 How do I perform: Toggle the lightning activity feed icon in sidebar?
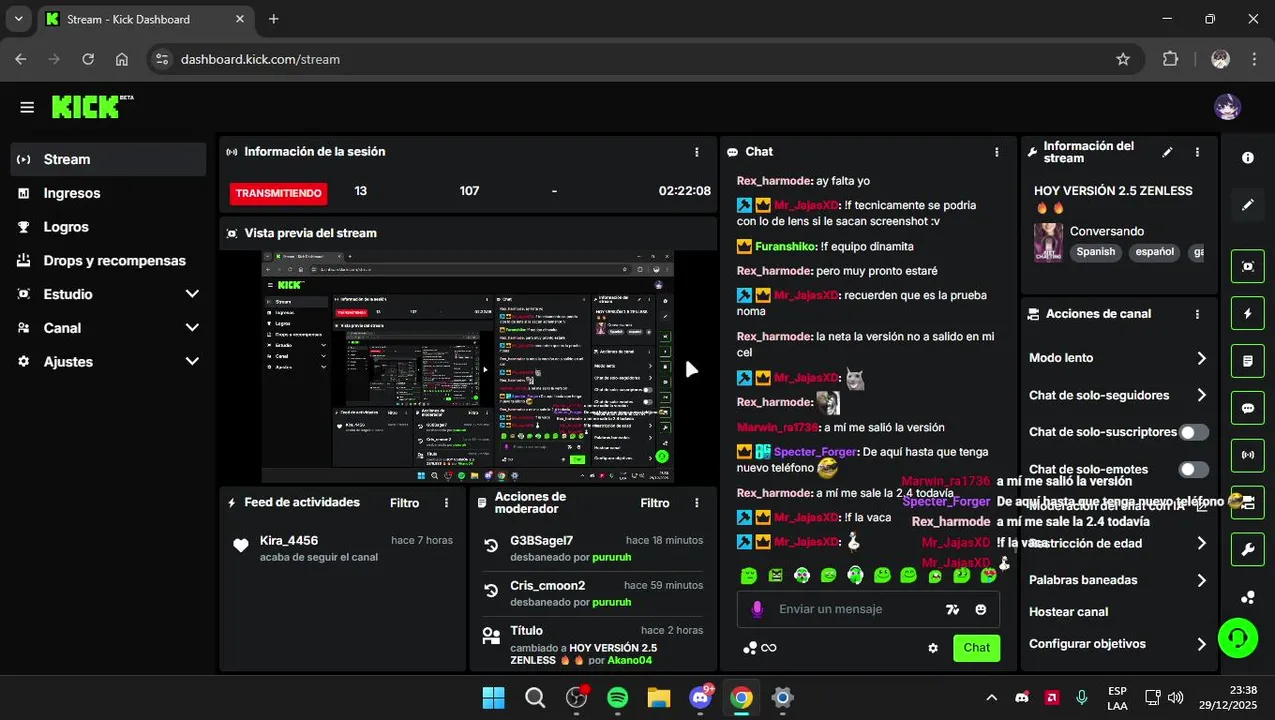1248,313
